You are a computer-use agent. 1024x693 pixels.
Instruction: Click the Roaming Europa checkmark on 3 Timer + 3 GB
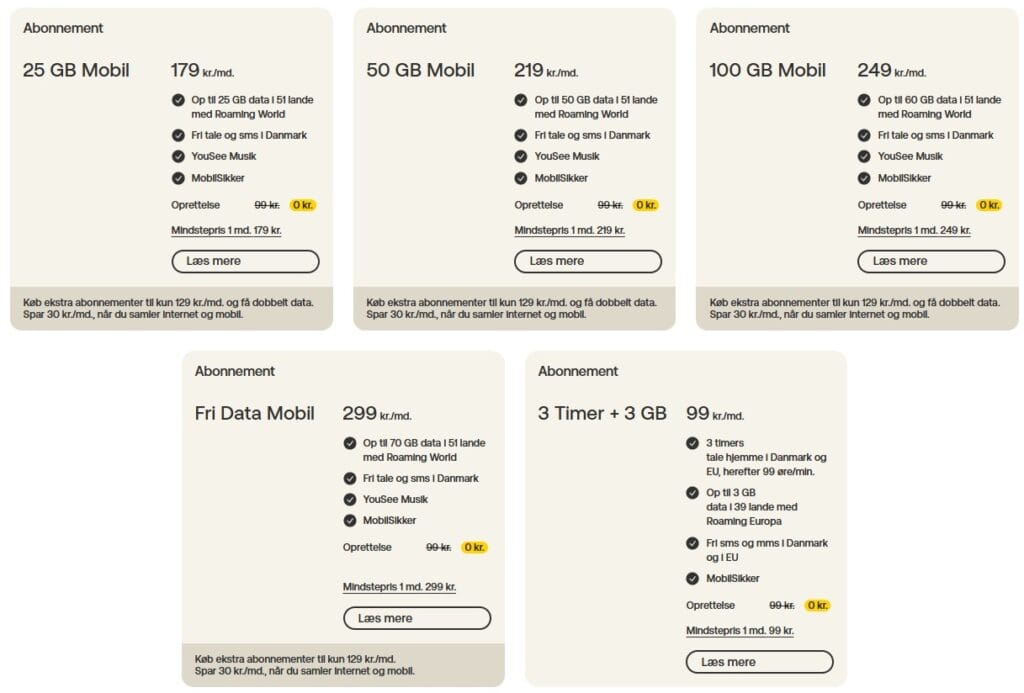point(693,493)
